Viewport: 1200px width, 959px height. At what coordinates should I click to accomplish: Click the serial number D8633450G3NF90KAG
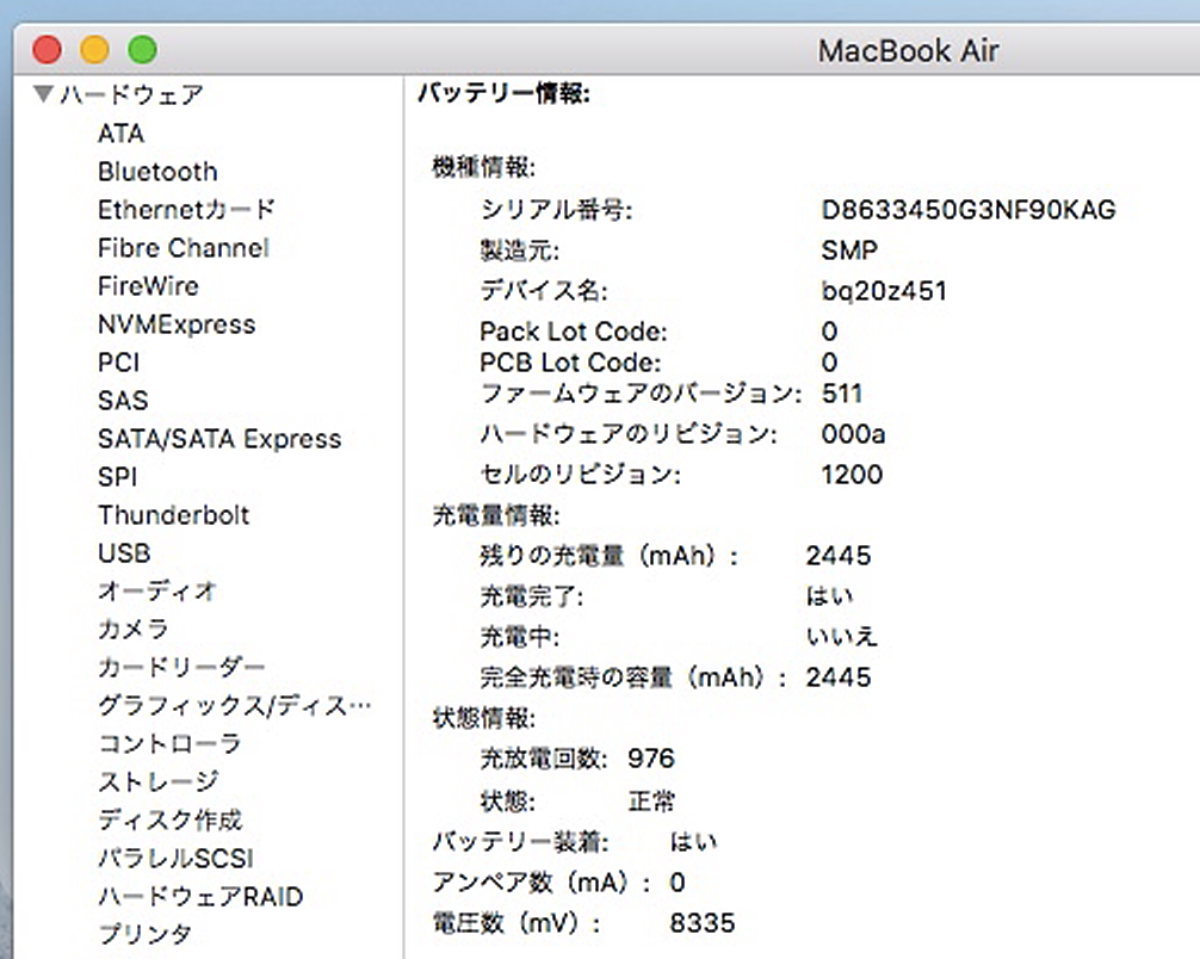pos(968,210)
